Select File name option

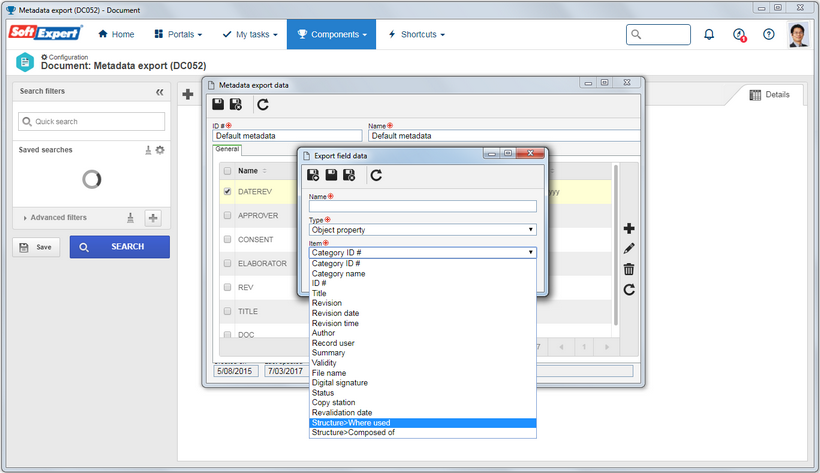(423, 373)
